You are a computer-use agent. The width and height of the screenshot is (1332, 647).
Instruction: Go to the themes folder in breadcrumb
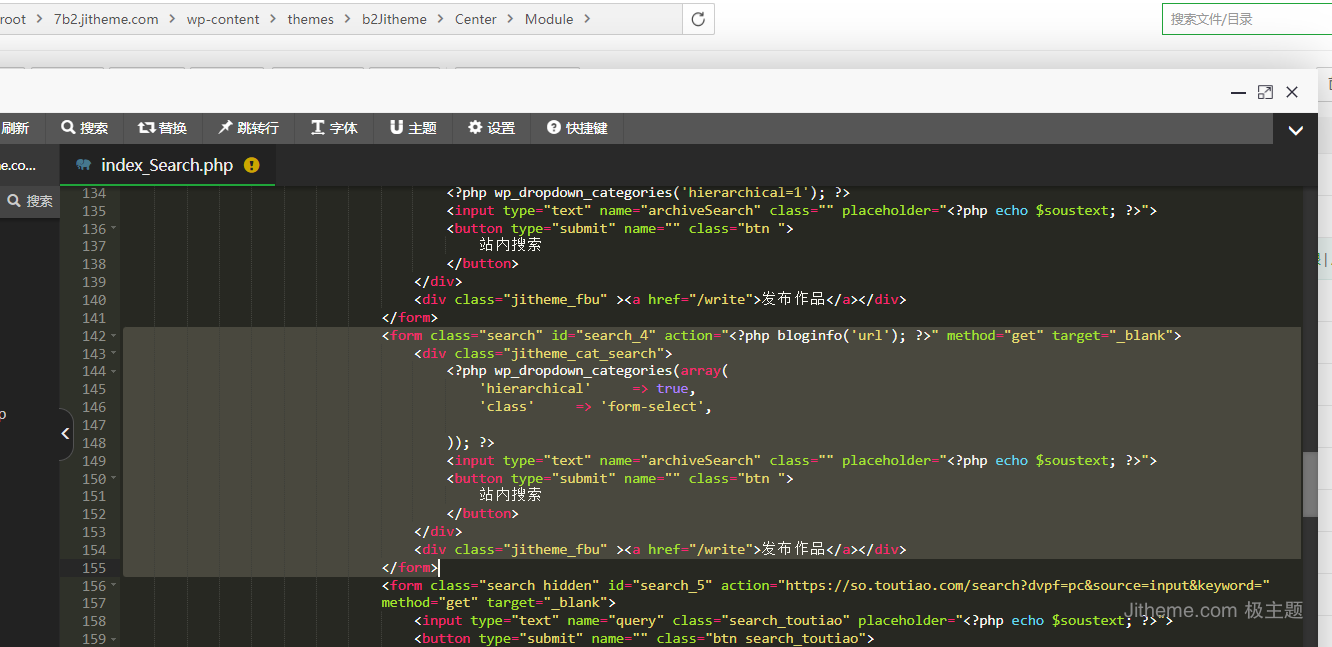click(x=310, y=19)
